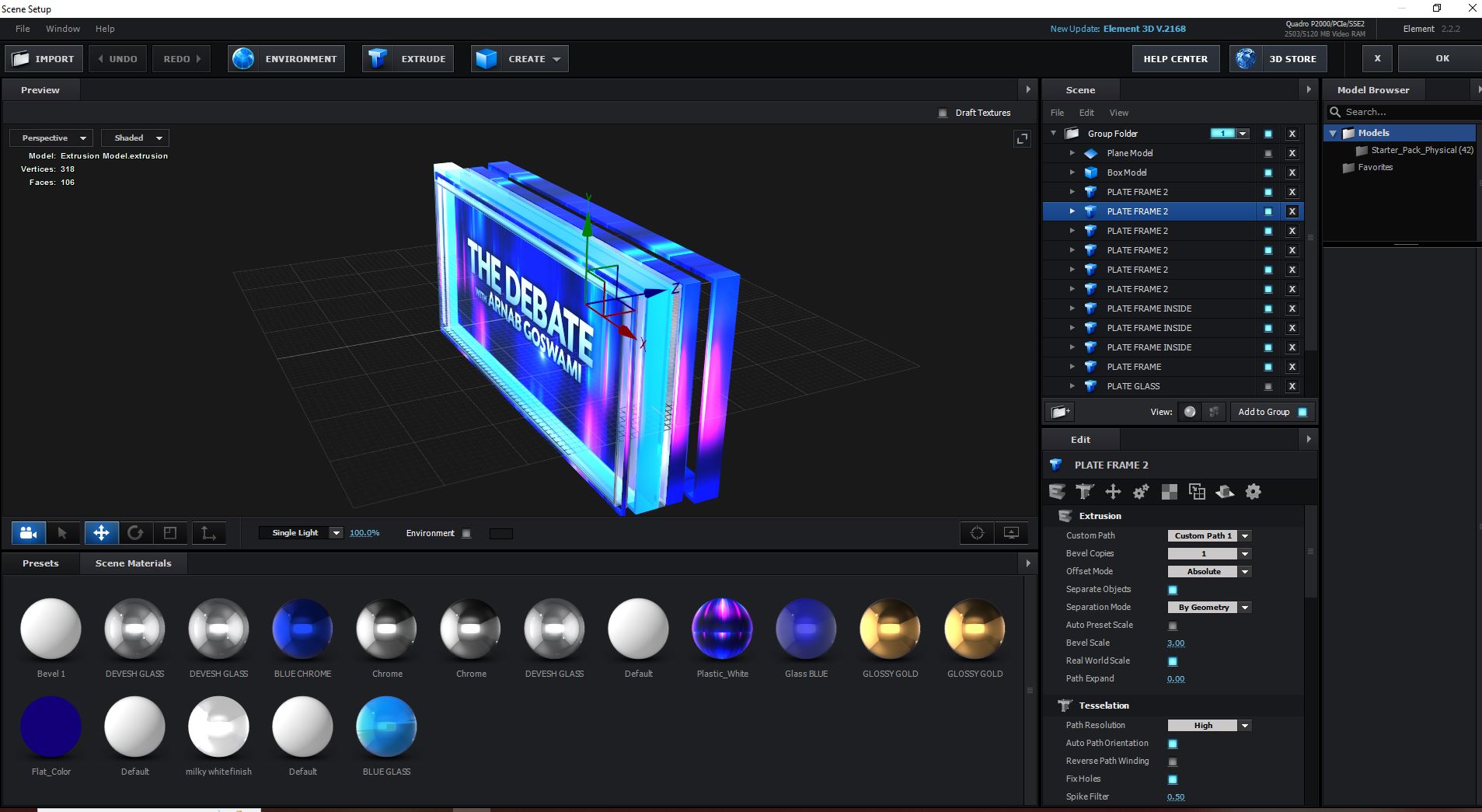Choose the rotate gizmo tool
Screen dimensions: 1482x812
135,533
